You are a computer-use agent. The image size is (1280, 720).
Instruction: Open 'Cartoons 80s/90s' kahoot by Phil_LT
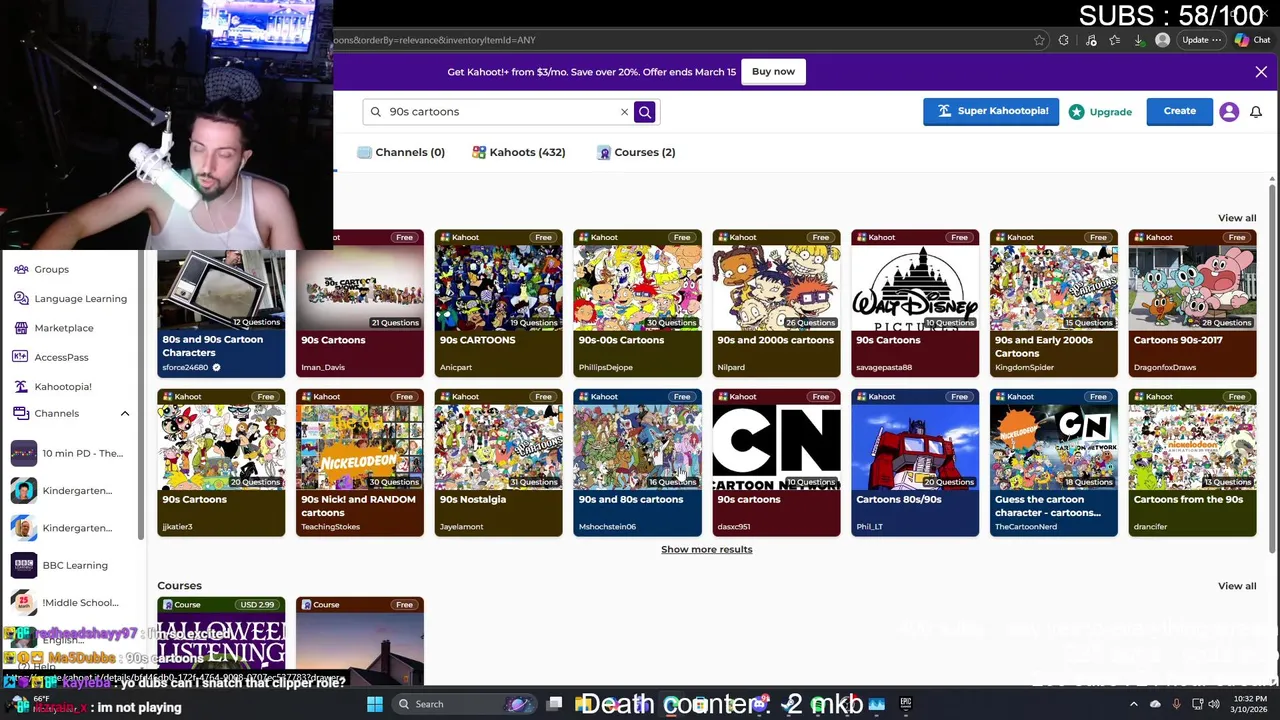pyautogui.click(x=915, y=463)
